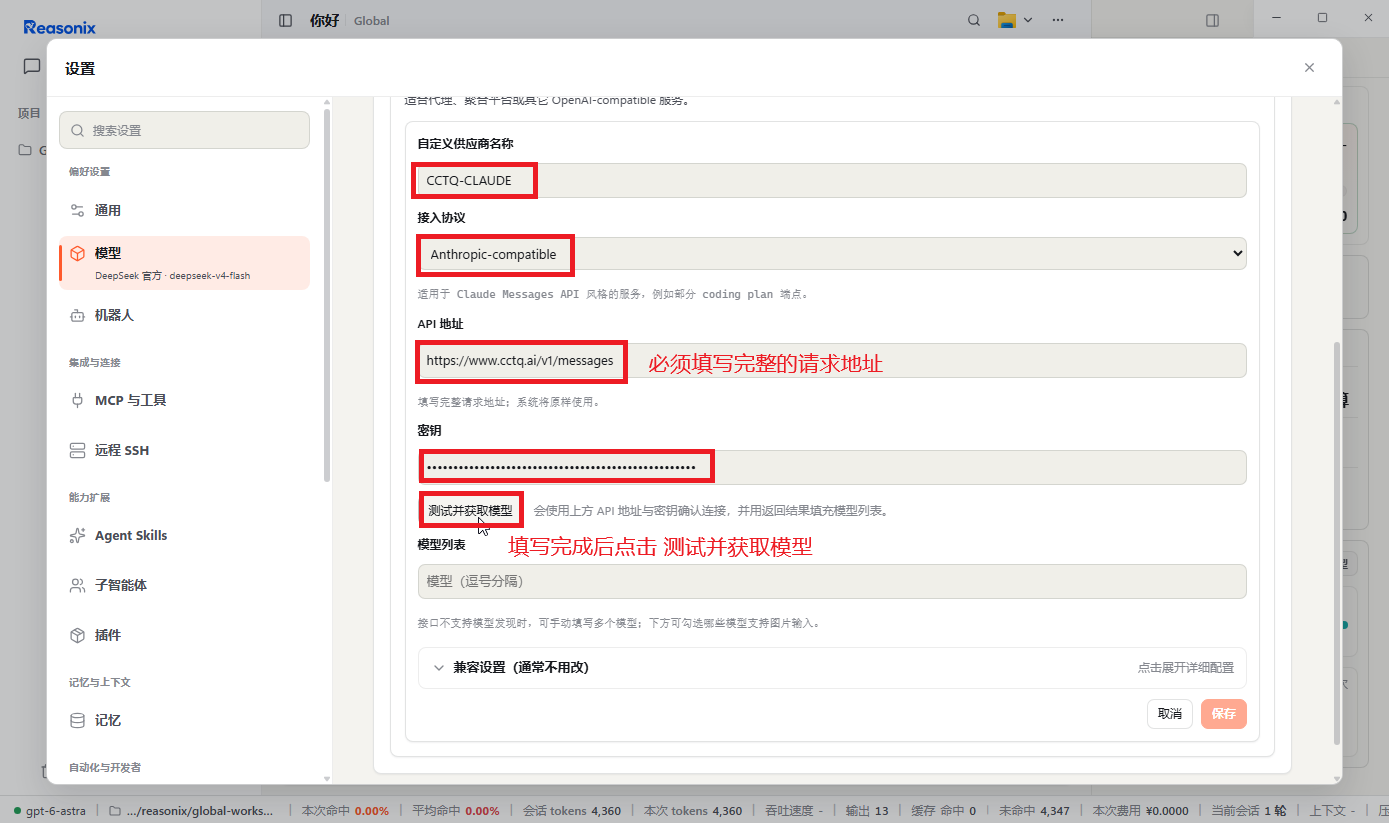
Task: Click 平均命中 0.00% in status bar
Action: (x=456, y=811)
